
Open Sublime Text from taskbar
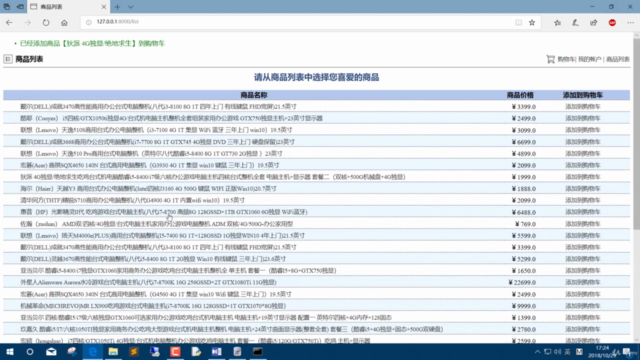pos(134,351)
